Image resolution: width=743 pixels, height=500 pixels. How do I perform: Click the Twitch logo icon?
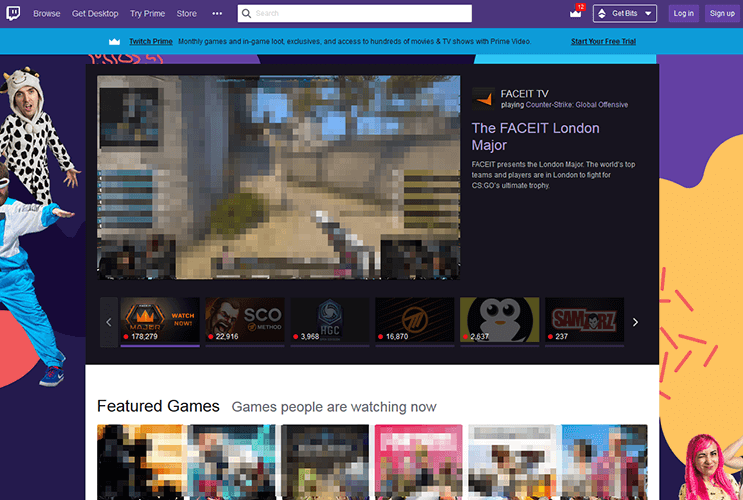click(13, 13)
